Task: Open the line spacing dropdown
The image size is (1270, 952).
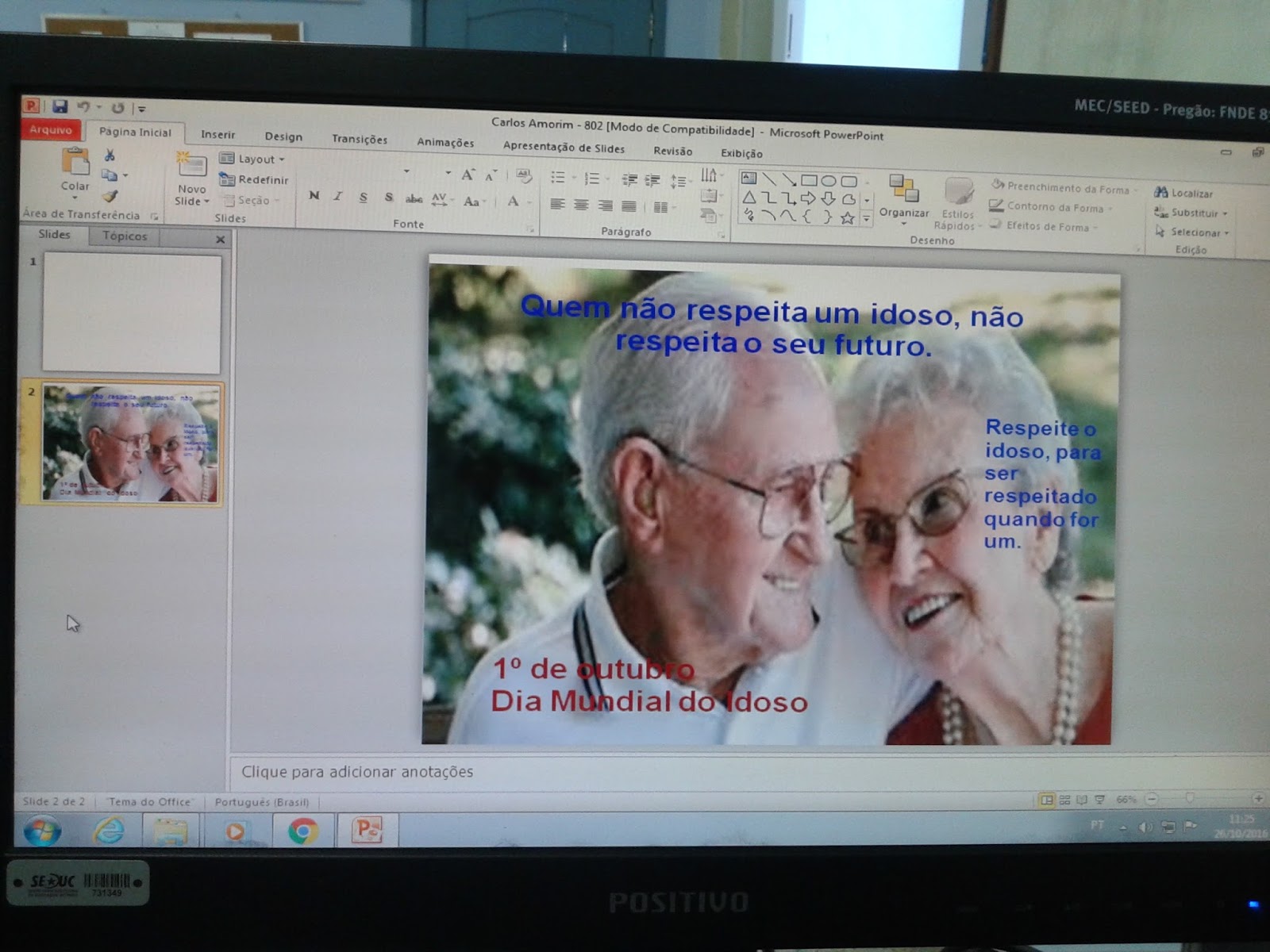Action: 680,182
